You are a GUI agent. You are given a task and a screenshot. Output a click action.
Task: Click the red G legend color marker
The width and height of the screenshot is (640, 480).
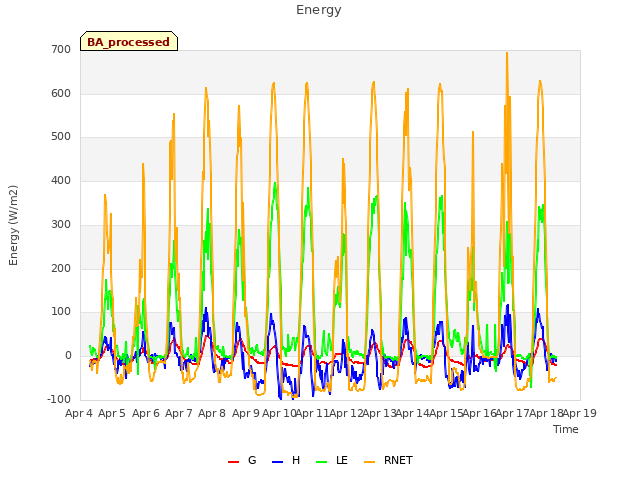(233, 462)
